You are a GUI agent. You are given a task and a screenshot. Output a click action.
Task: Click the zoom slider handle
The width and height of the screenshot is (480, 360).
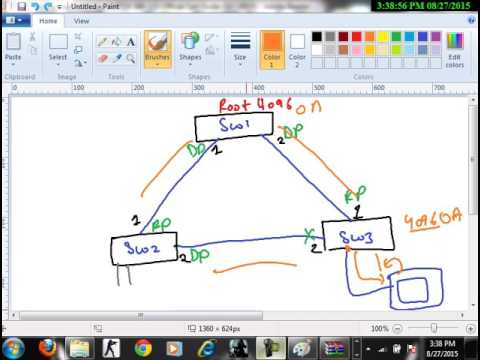pos(434,329)
